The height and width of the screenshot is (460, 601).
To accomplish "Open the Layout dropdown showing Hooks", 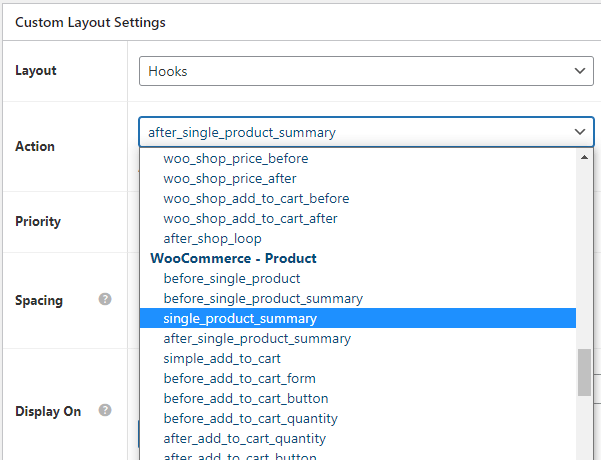I will point(366,72).
